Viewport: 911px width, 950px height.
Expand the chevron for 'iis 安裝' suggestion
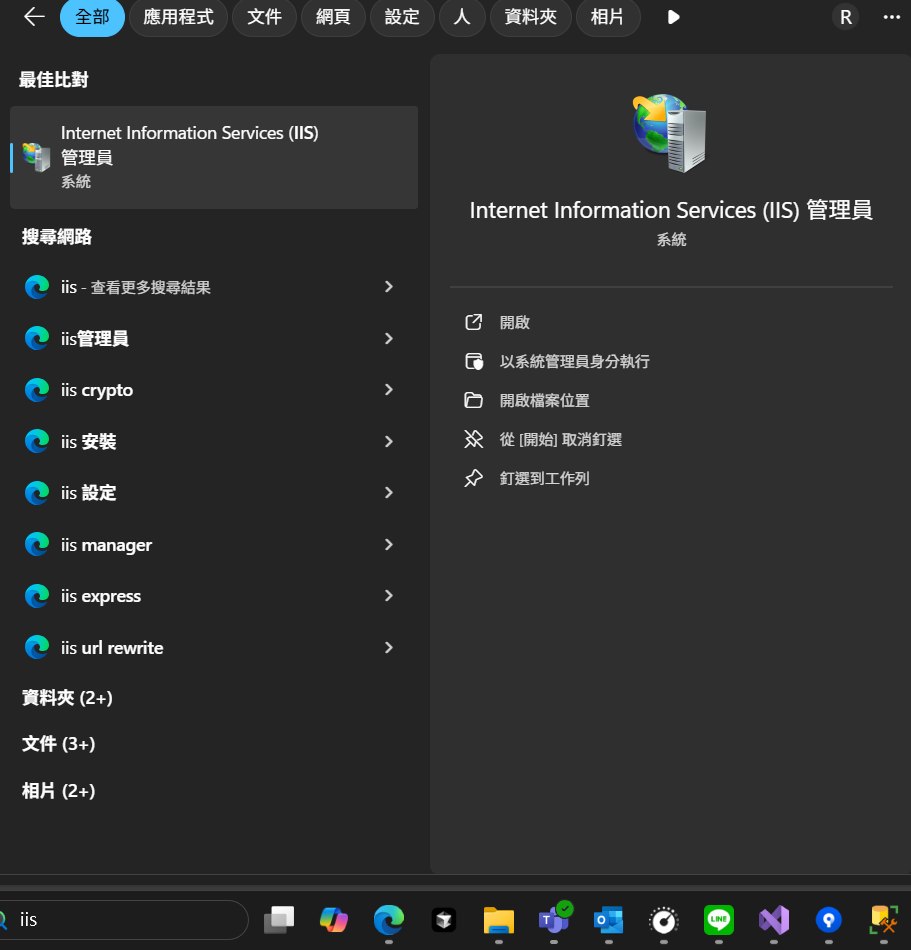[x=389, y=442]
